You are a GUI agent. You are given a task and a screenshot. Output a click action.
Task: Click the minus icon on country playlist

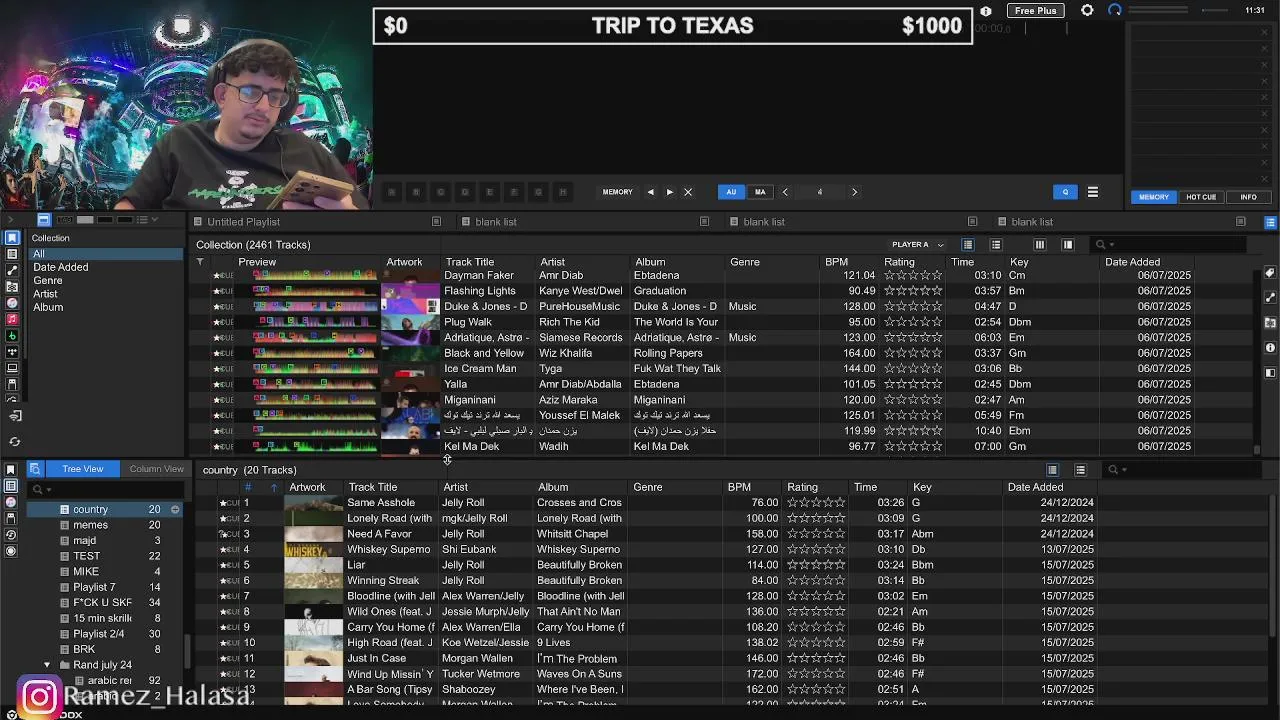pos(175,510)
